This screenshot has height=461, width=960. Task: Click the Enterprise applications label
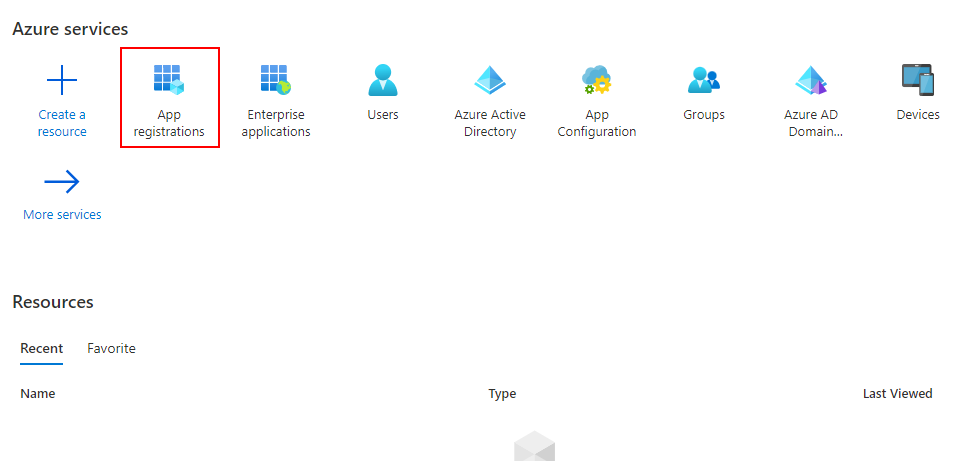click(x=276, y=123)
